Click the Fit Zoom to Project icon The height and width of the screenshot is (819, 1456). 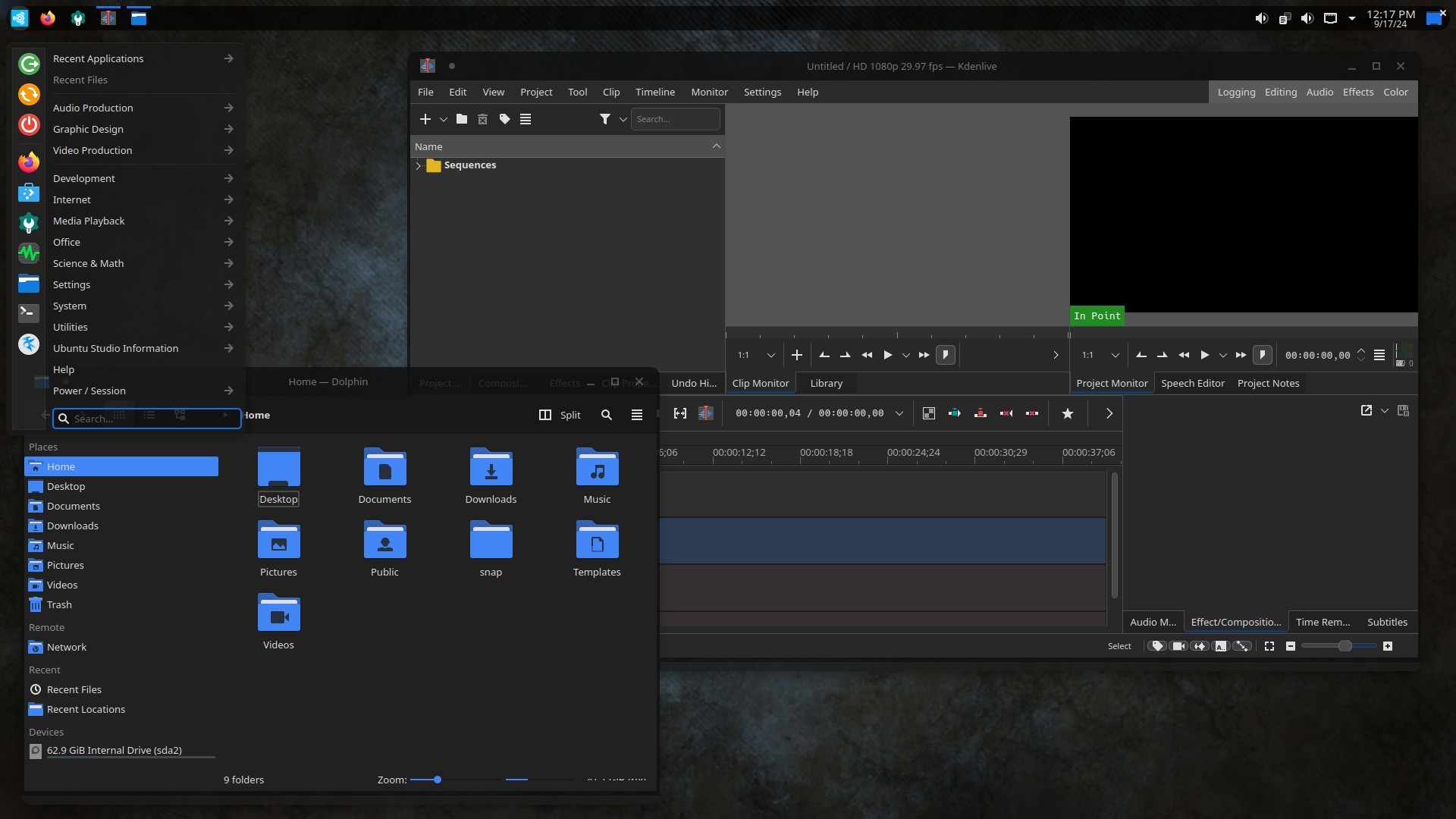click(x=1269, y=646)
